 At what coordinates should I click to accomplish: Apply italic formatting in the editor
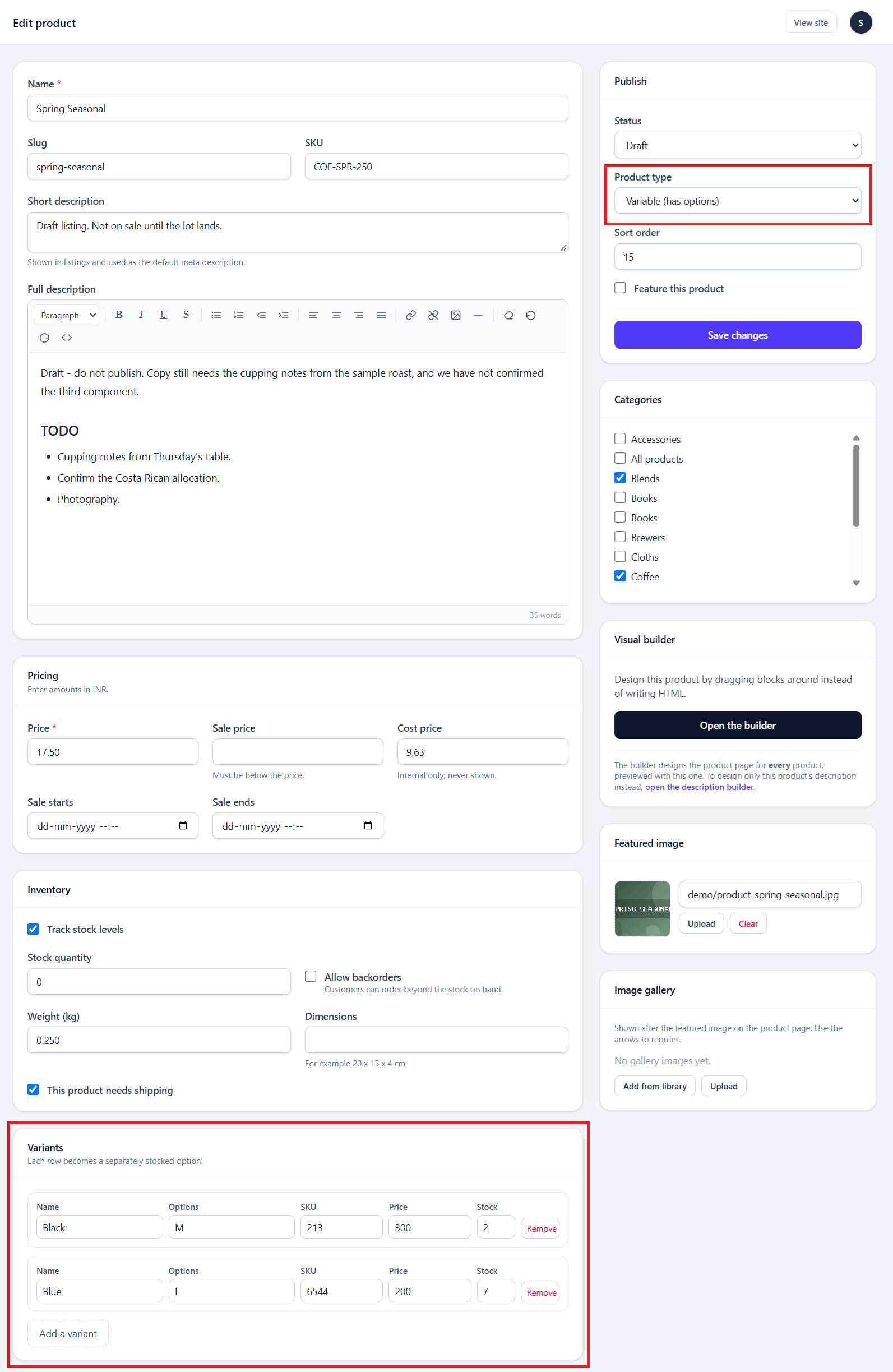coord(141,315)
